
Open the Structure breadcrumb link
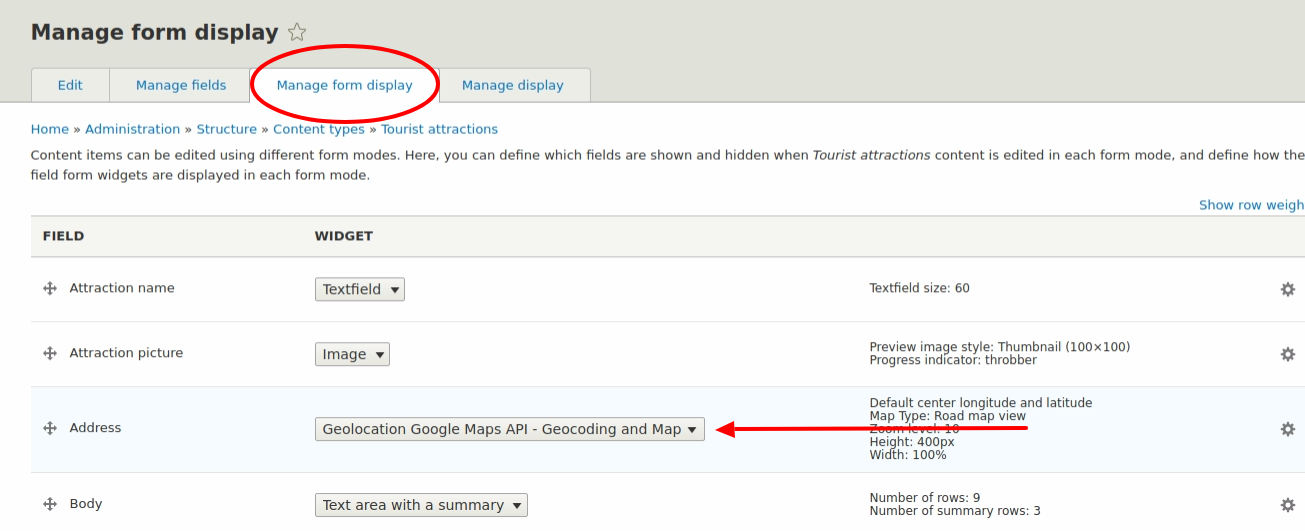point(226,129)
